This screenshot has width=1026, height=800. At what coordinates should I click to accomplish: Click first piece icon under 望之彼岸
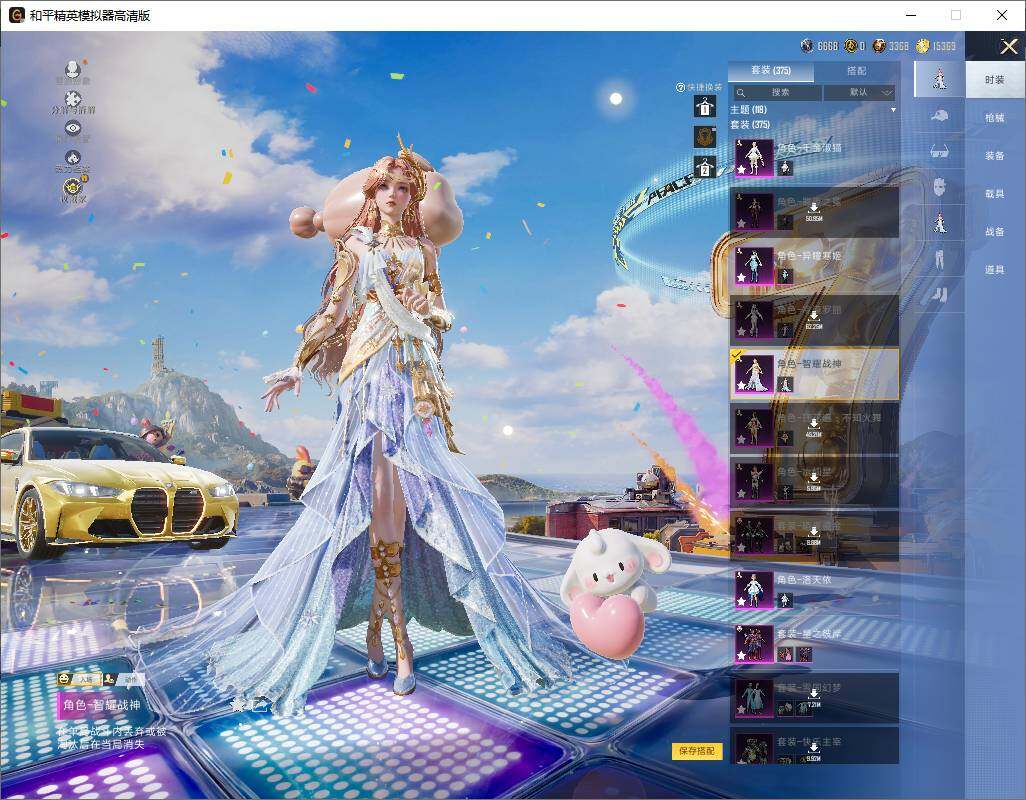pyautogui.click(x=785, y=654)
